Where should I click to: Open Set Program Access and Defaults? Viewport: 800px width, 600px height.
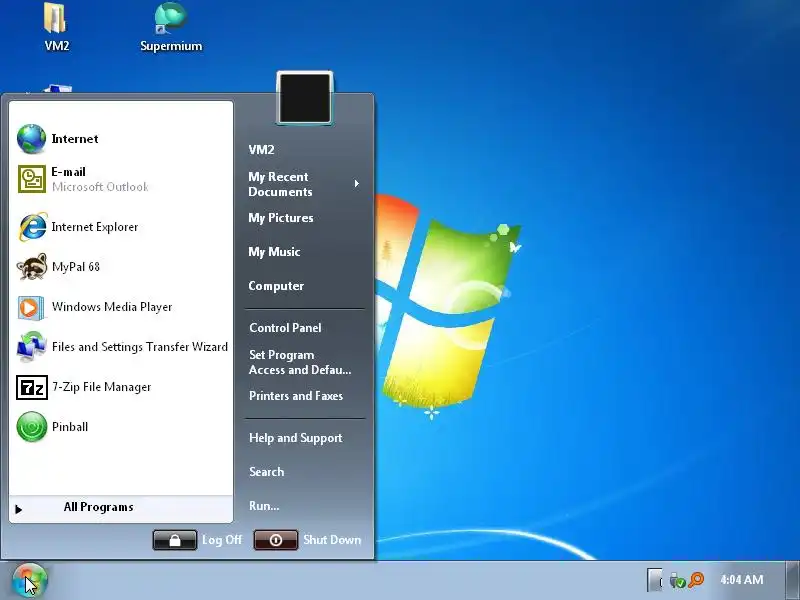coord(300,362)
